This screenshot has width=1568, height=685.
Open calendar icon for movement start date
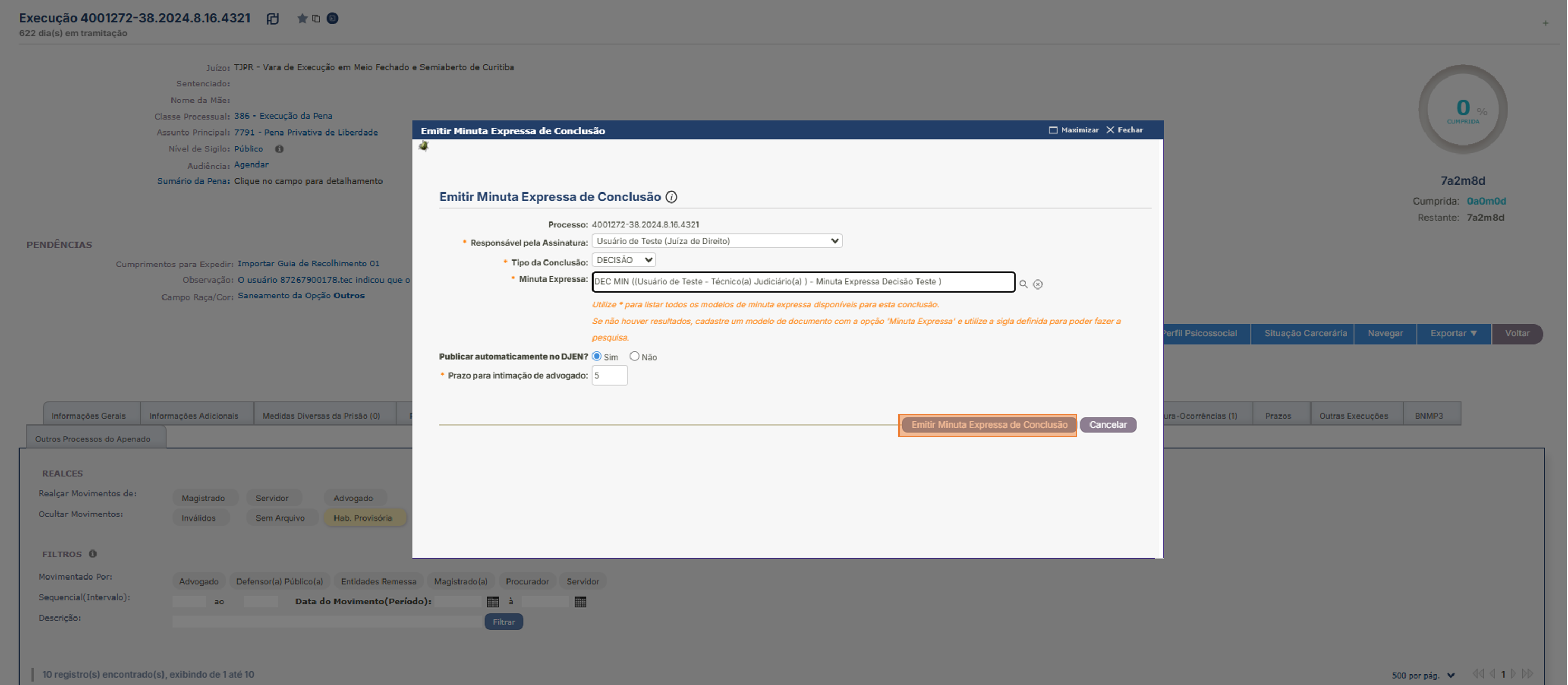pyautogui.click(x=492, y=602)
